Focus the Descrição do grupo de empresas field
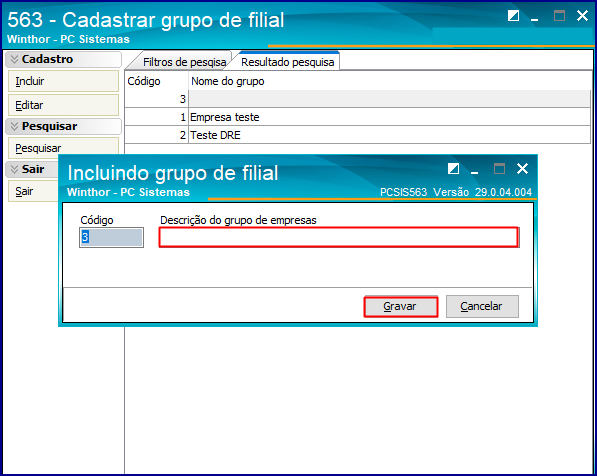Viewport: 597px width, 476px height. [339, 237]
